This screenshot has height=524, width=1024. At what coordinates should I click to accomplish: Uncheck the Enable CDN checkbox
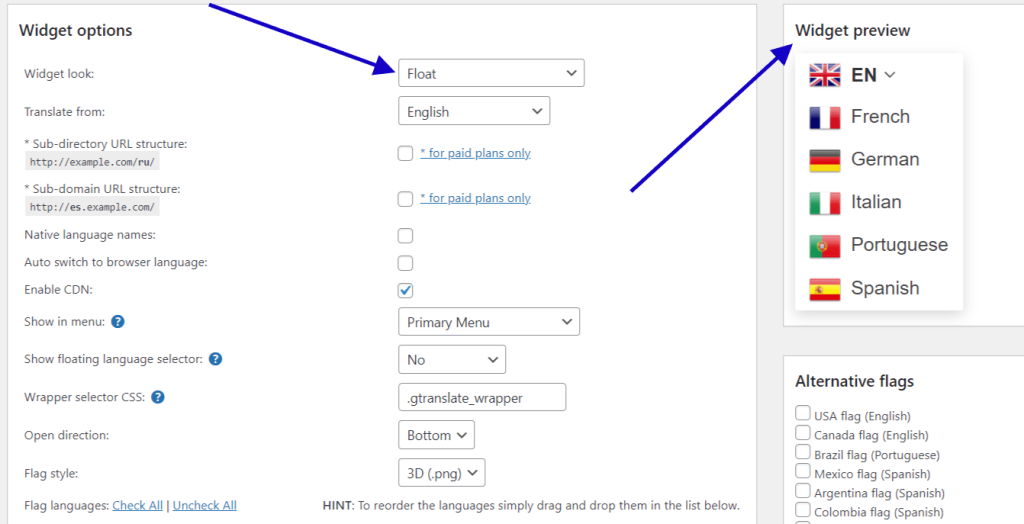tap(406, 290)
